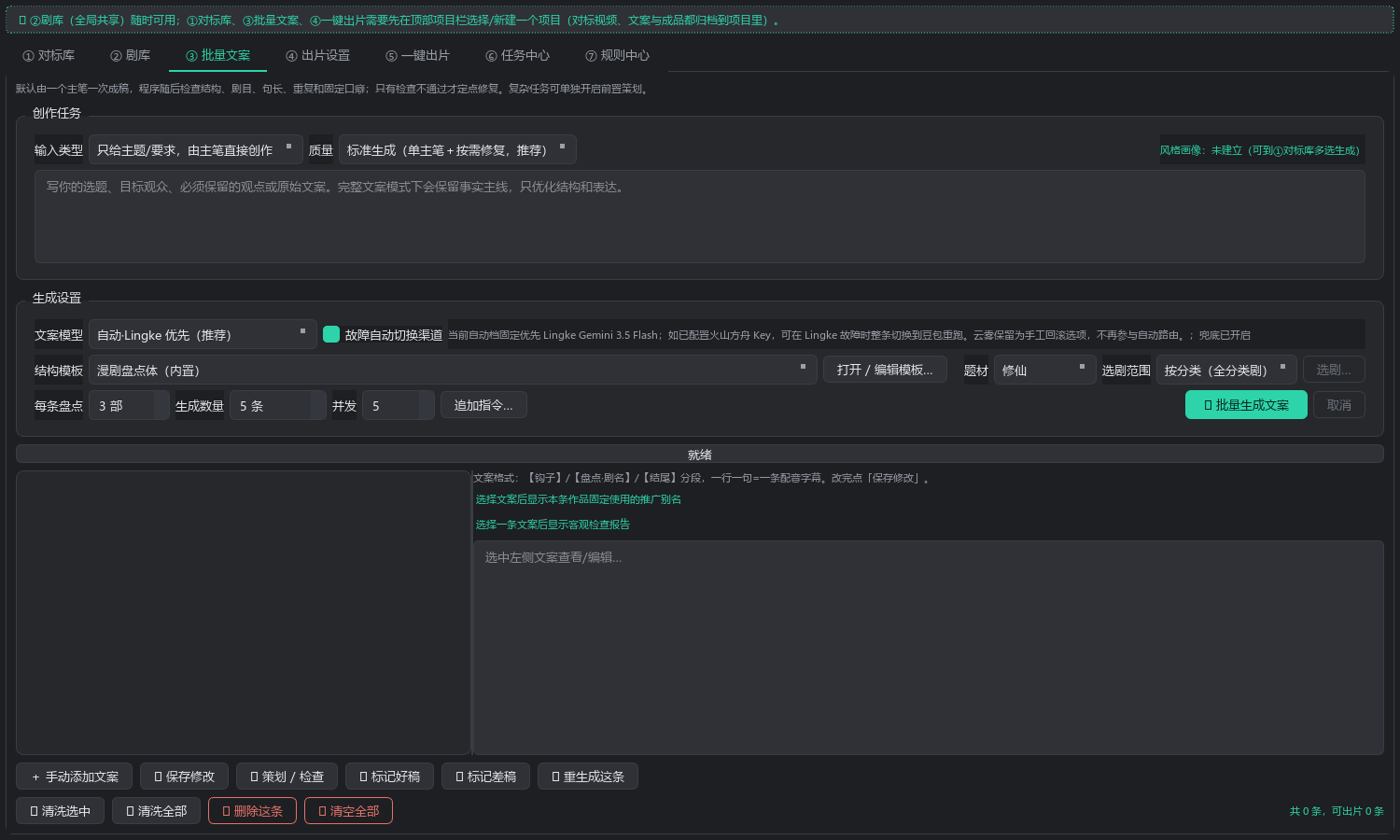1400x840 pixels.
Task: Click the 选剧... button
Action: pos(1334,370)
